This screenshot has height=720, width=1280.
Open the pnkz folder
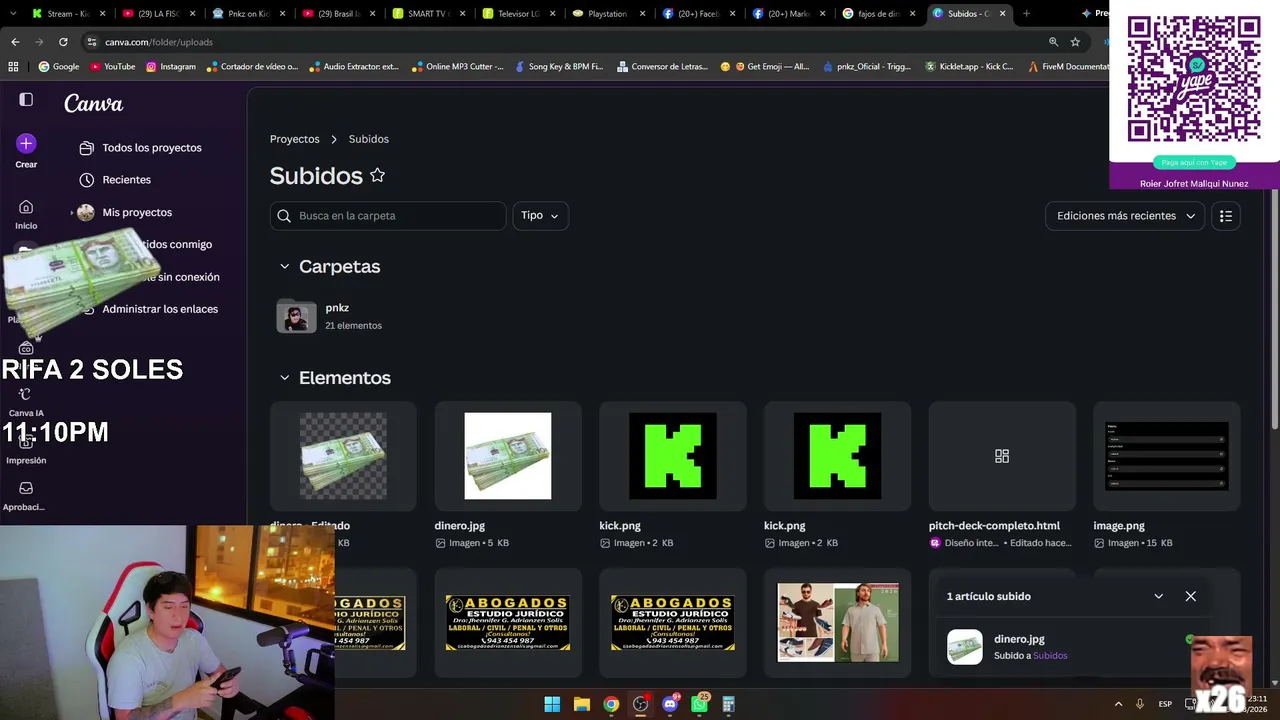[x=330, y=316]
